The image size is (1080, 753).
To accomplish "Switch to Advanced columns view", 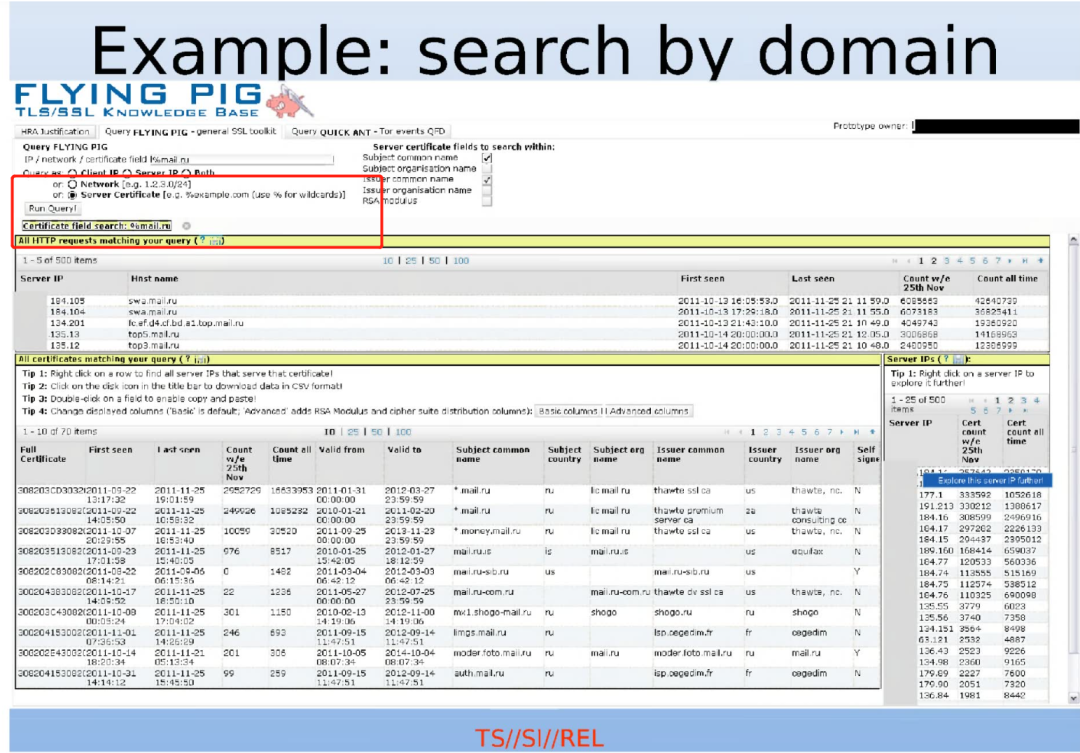I will pyautogui.click(x=648, y=411).
